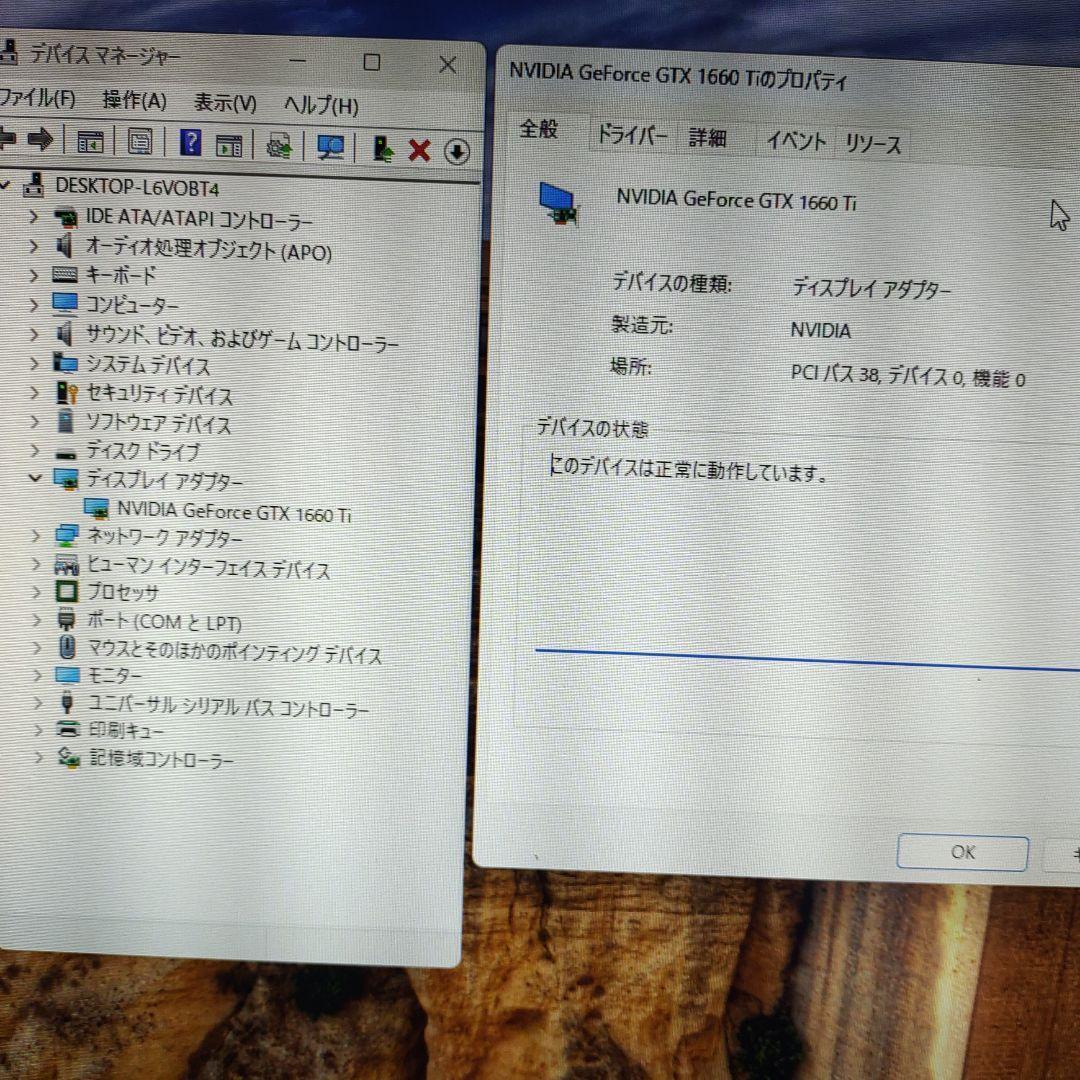Image resolution: width=1080 pixels, height=1080 pixels.
Task: Switch to the イベント tab
Action: pos(796,141)
